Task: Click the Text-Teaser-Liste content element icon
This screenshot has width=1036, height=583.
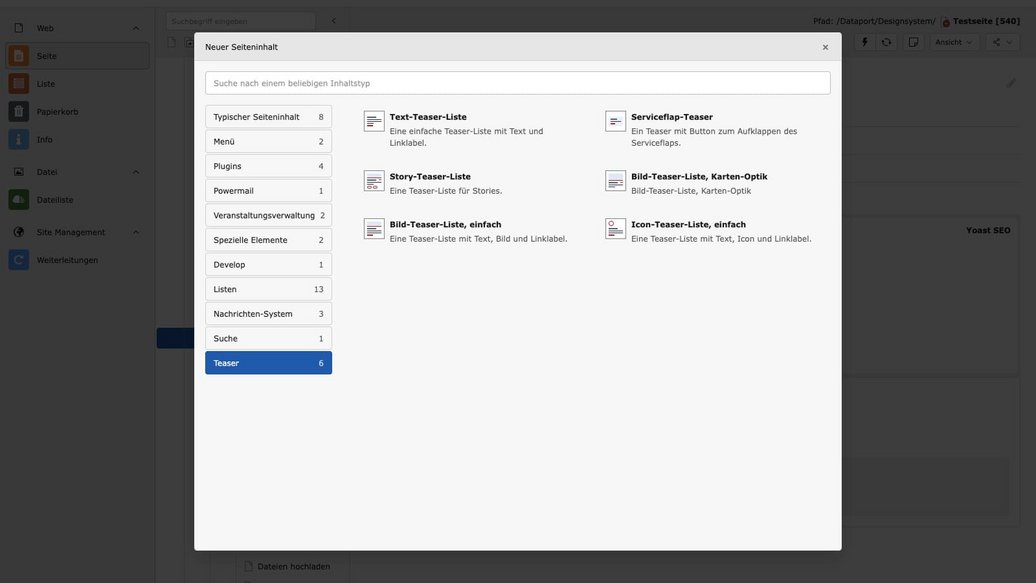Action: click(x=374, y=121)
